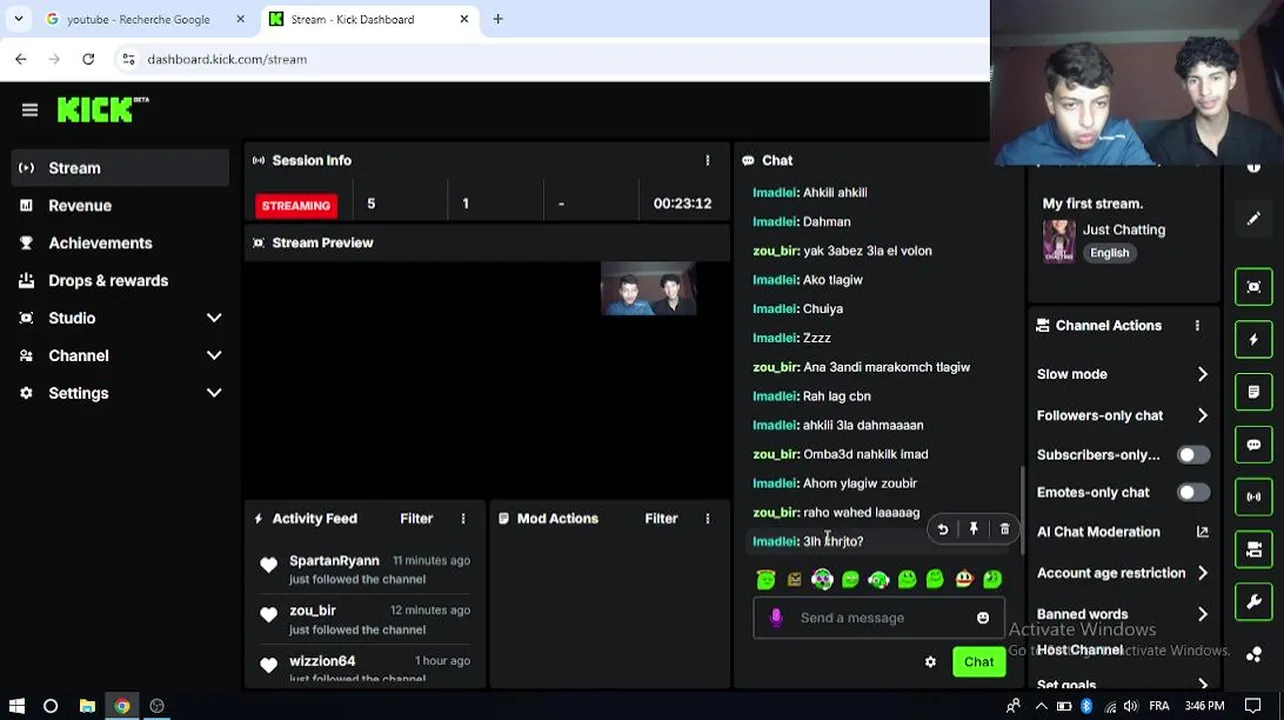Click the Kick logo
Viewport: 1284px width, 720px height.
pyautogui.click(x=102, y=109)
